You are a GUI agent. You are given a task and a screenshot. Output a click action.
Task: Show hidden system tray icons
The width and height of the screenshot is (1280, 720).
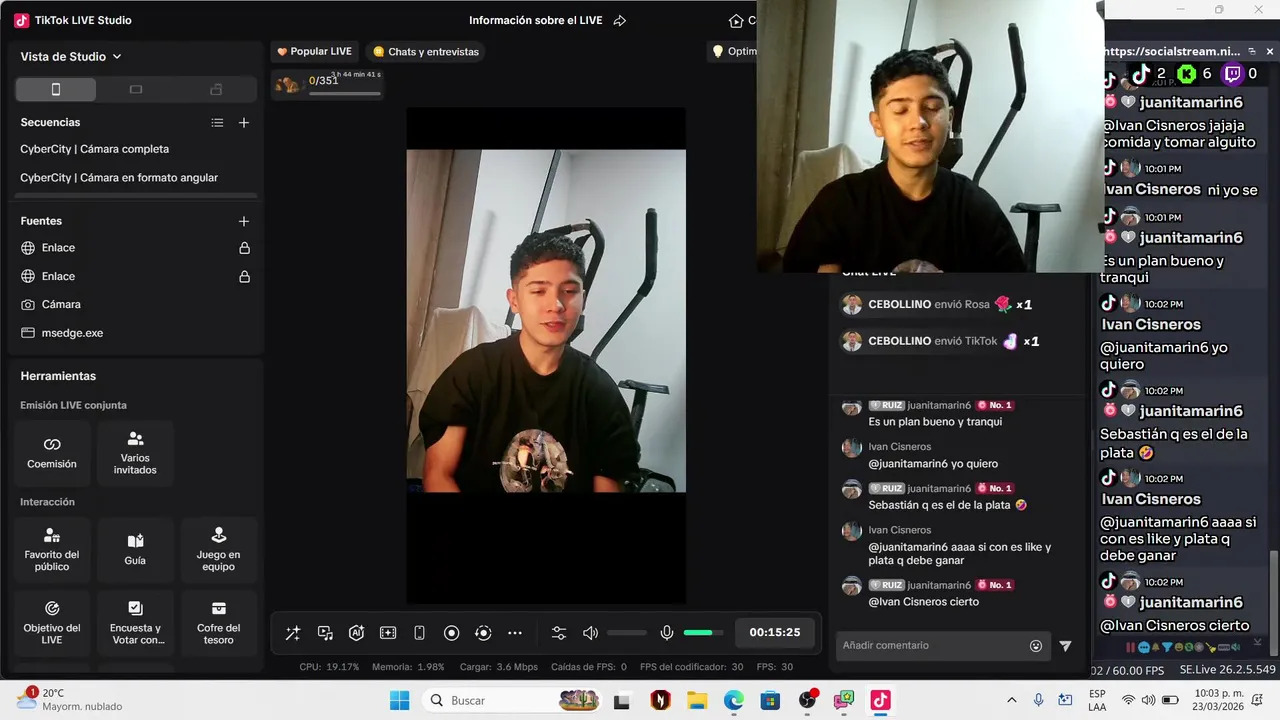pos(1011,700)
